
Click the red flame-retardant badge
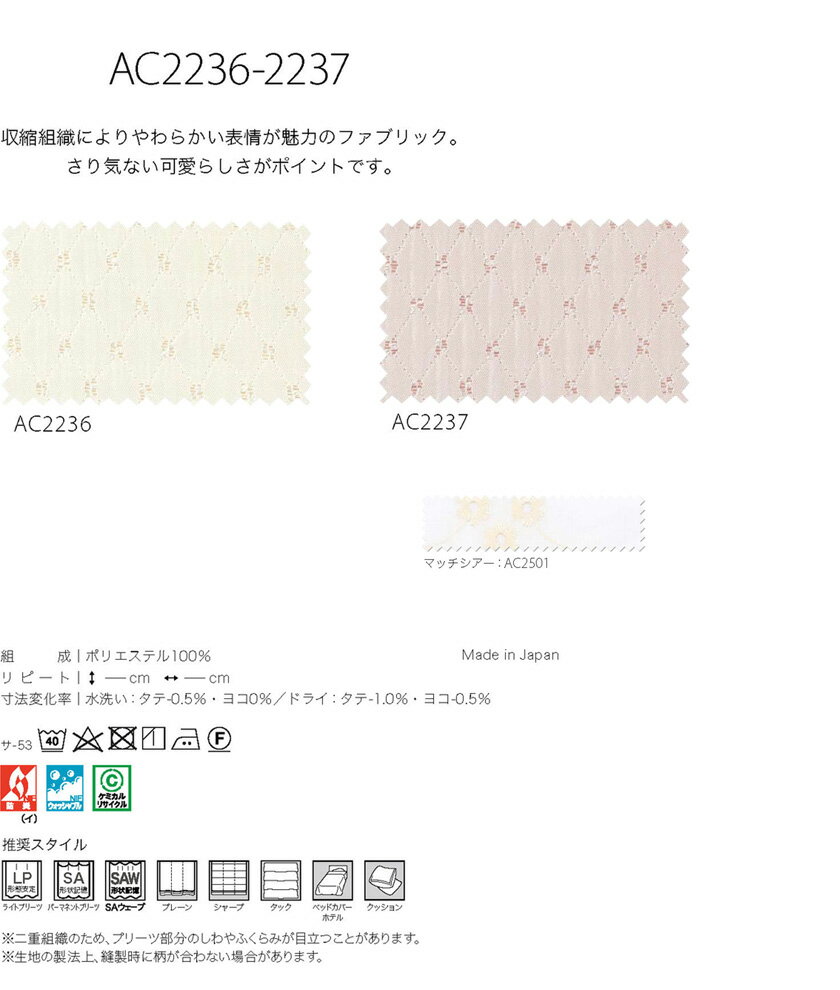(x=19, y=788)
